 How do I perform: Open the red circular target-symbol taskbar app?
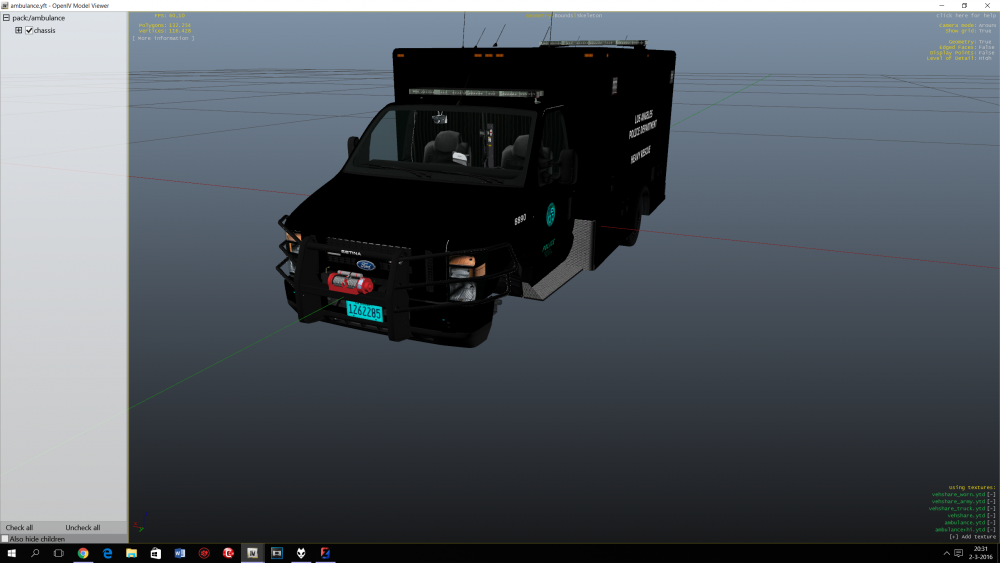click(204, 553)
